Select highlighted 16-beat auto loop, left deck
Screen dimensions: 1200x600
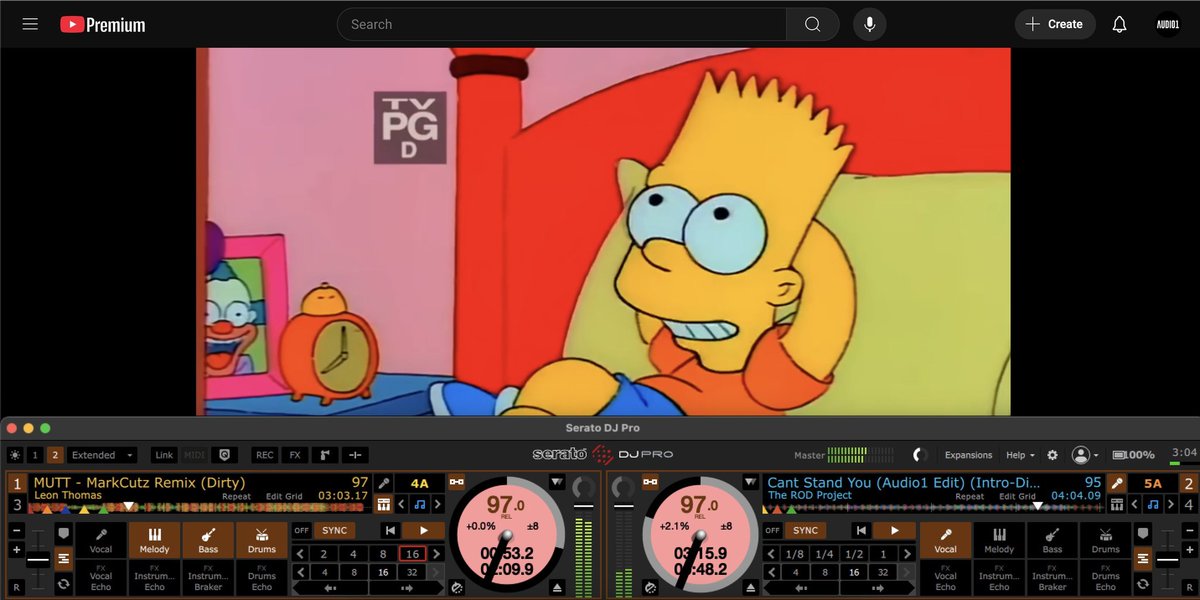pos(412,554)
